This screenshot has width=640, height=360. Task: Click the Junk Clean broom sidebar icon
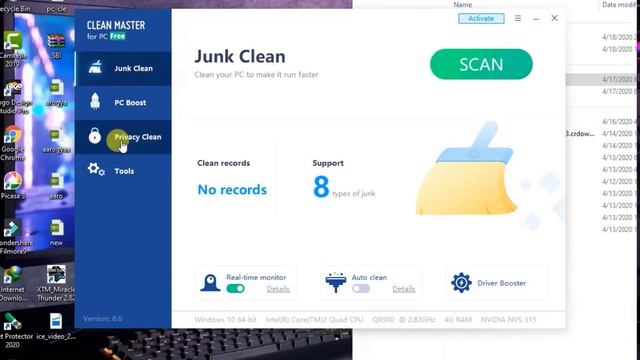tap(95, 67)
